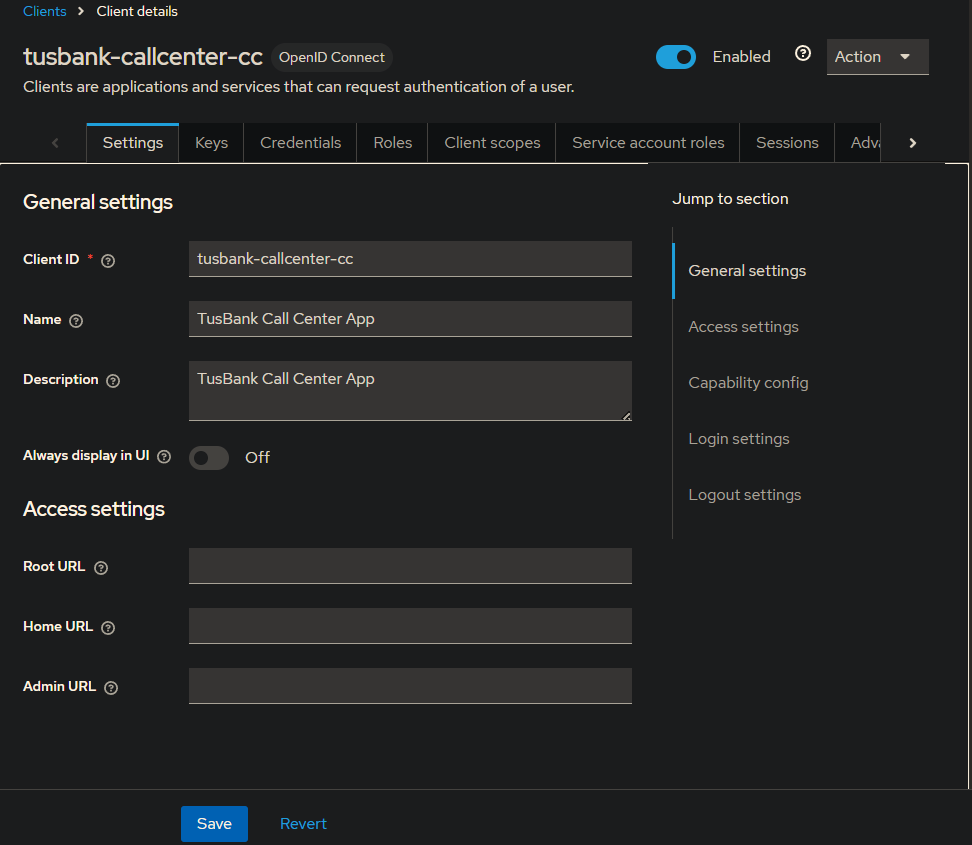Jump to Login settings section
The image size is (972, 845).
[x=739, y=439]
